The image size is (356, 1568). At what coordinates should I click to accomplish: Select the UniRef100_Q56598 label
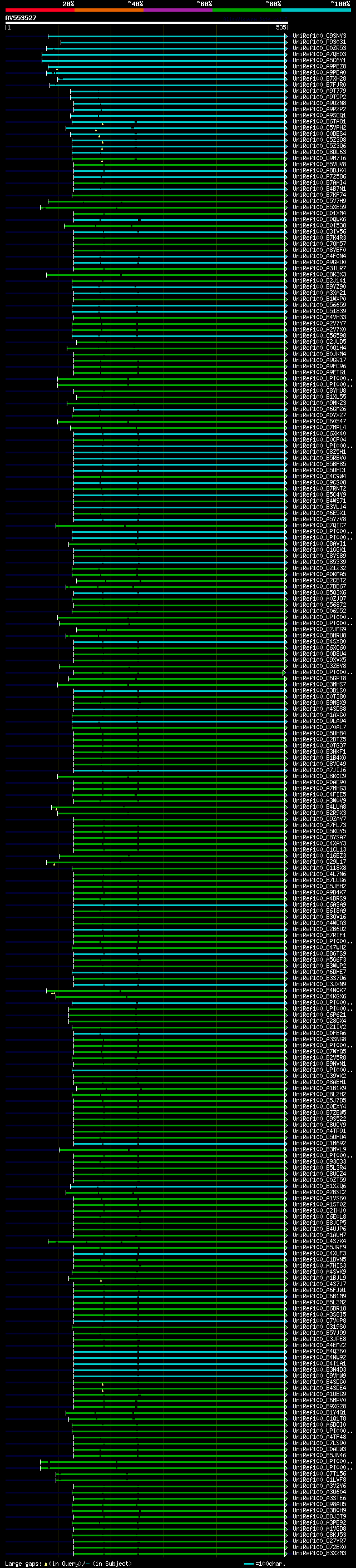[x=319, y=335]
